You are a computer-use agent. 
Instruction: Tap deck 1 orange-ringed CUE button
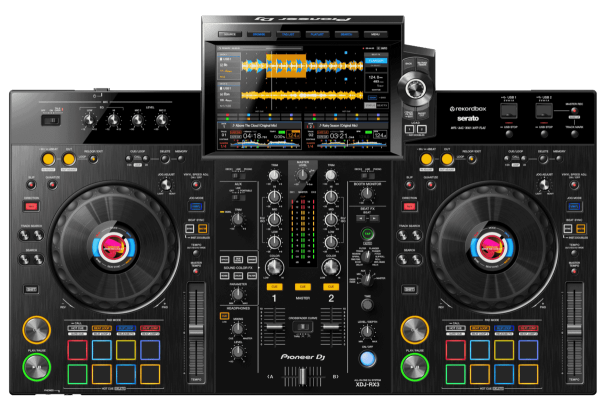click(x=36, y=330)
